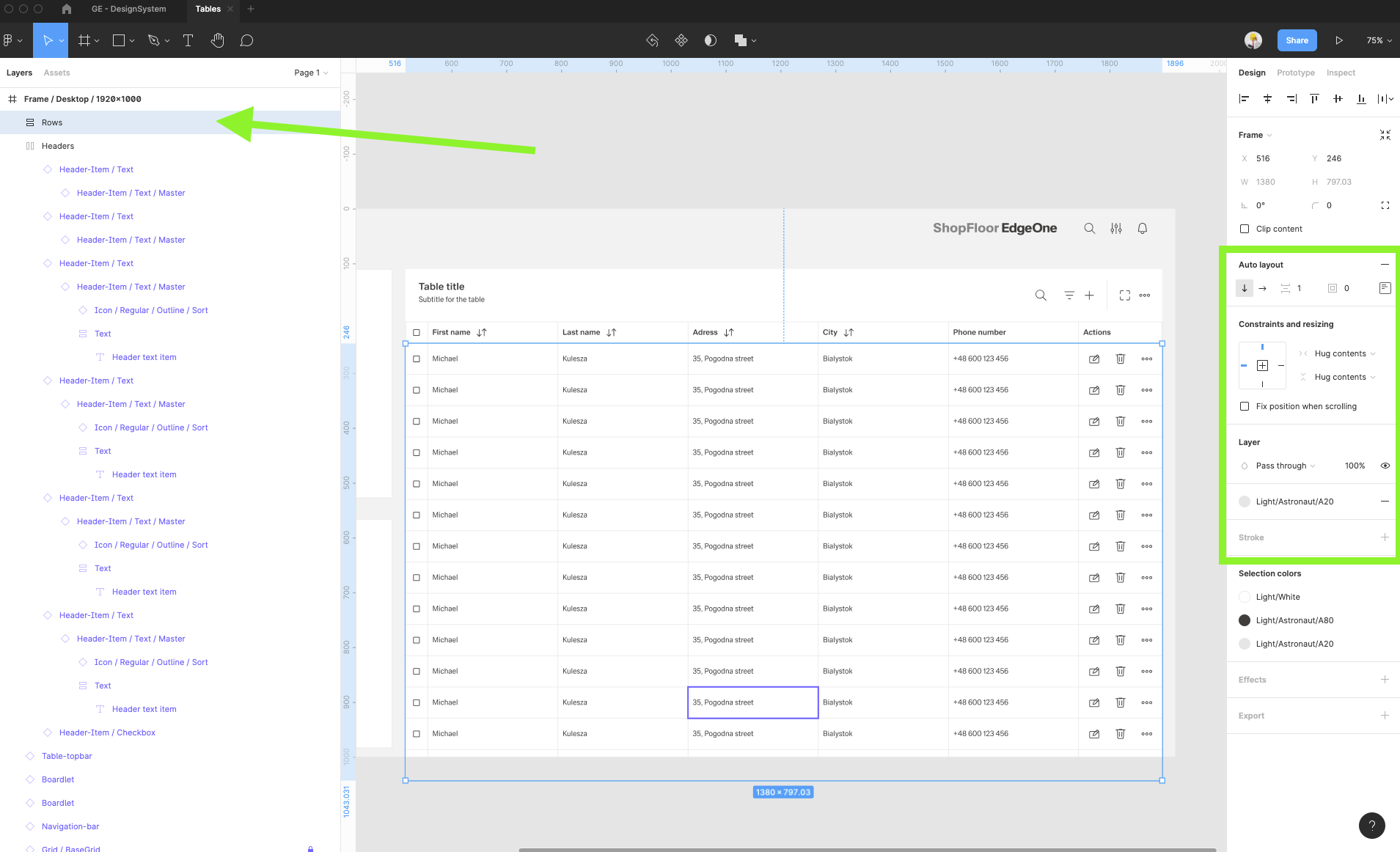Add a new Stroke with plus button
This screenshot has width=1400, height=852.
[1385, 537]
